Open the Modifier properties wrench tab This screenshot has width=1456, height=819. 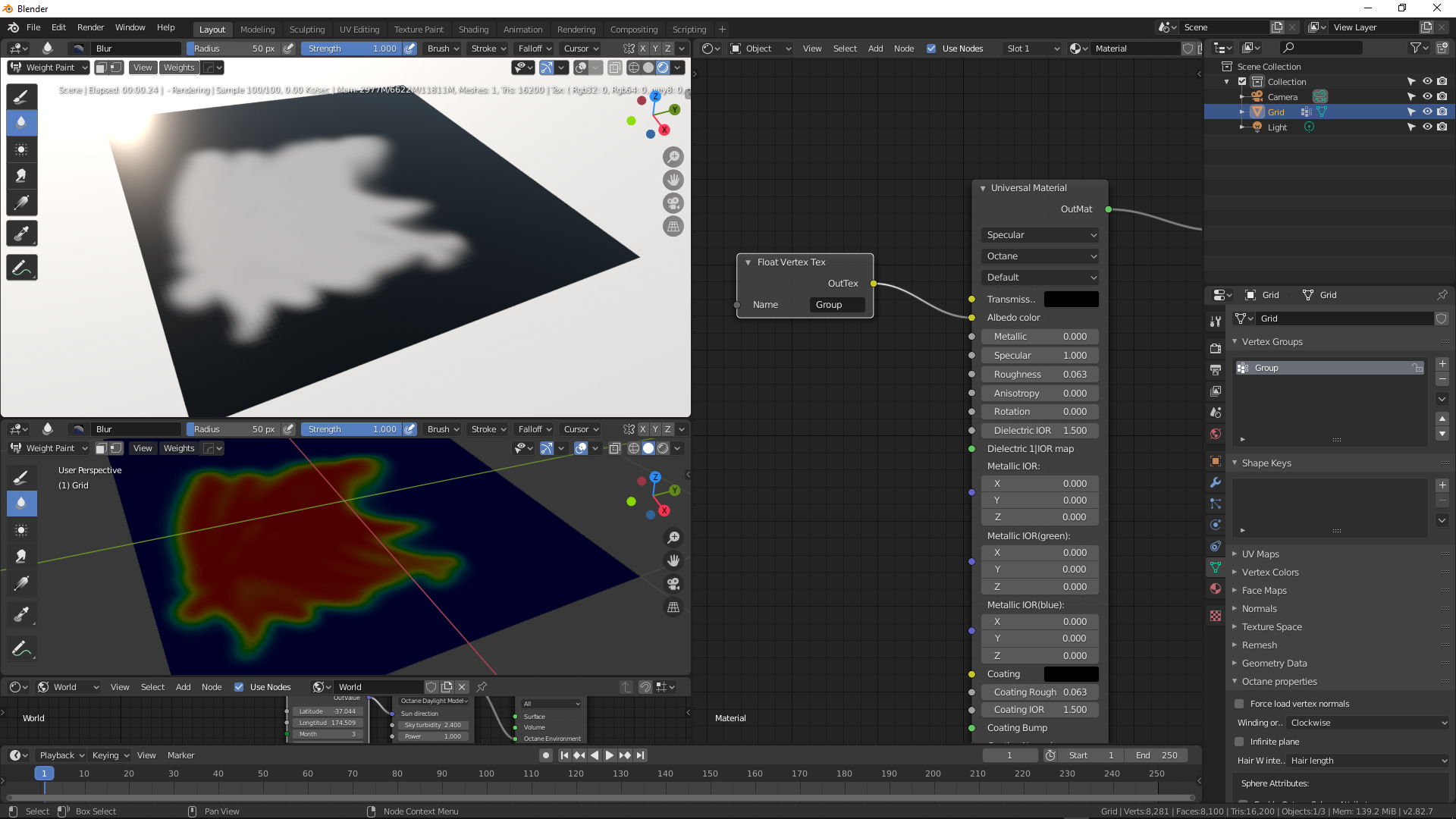point(1216,482)
